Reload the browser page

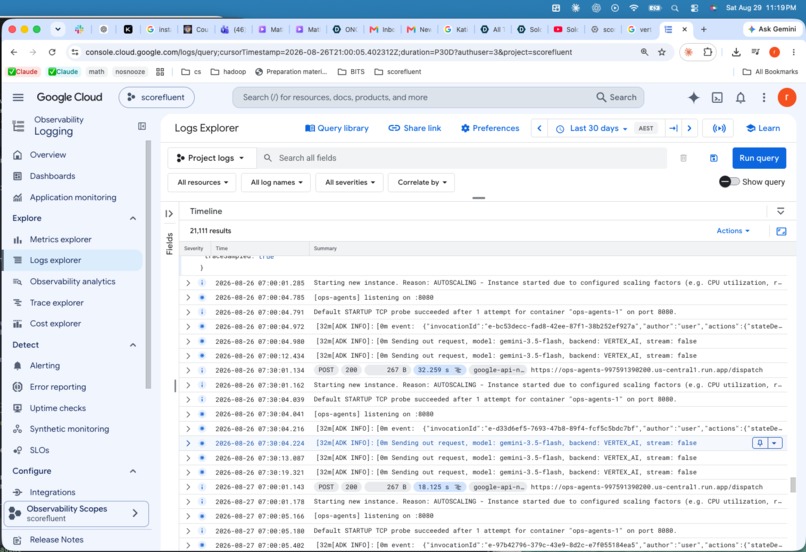pos(52,52)
